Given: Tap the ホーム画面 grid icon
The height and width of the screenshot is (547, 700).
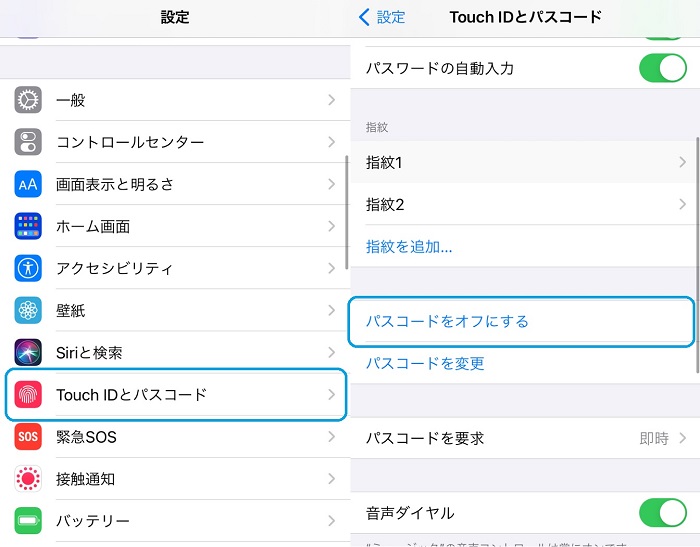Looking at the screenshot, I should tap(28, 226).
